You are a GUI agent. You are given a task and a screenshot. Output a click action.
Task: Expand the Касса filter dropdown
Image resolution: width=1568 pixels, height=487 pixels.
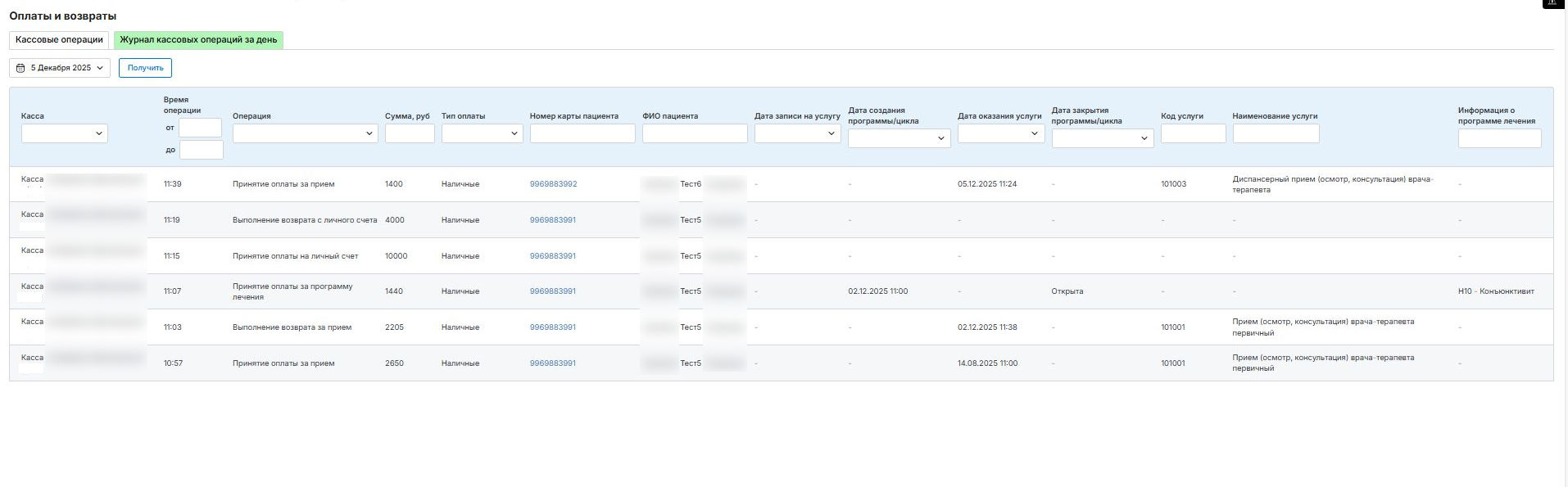tap(65, 133)
